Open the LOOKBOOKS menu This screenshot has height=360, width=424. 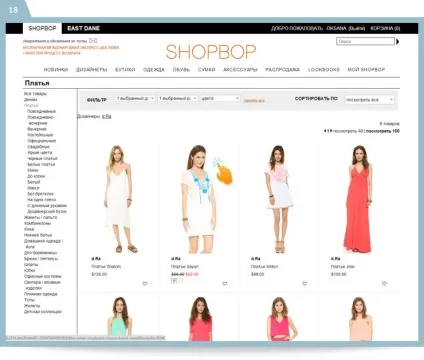point(324,70)
